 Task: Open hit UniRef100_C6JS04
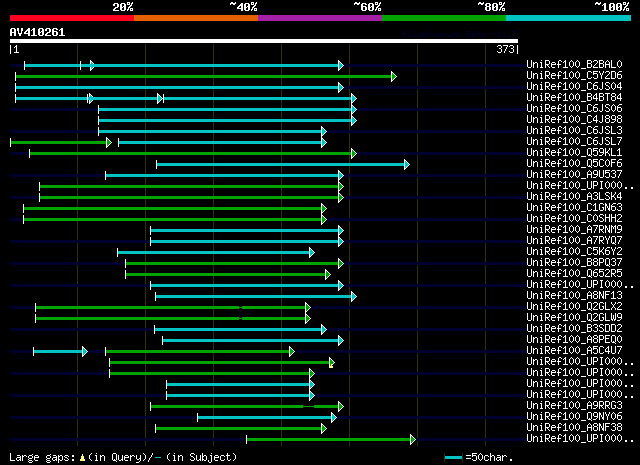[574, 87]
